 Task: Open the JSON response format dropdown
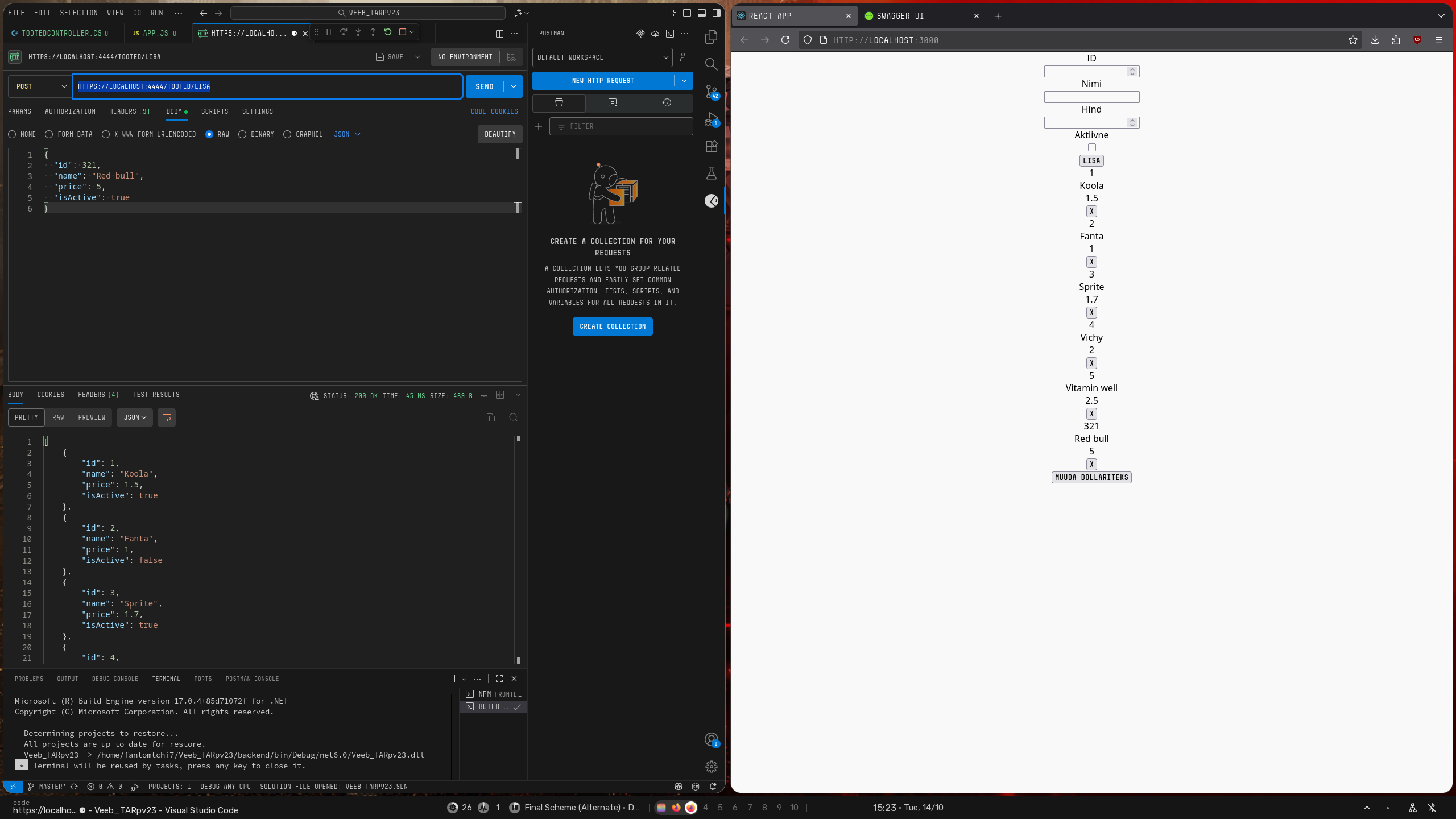click(x=135, y=417)
